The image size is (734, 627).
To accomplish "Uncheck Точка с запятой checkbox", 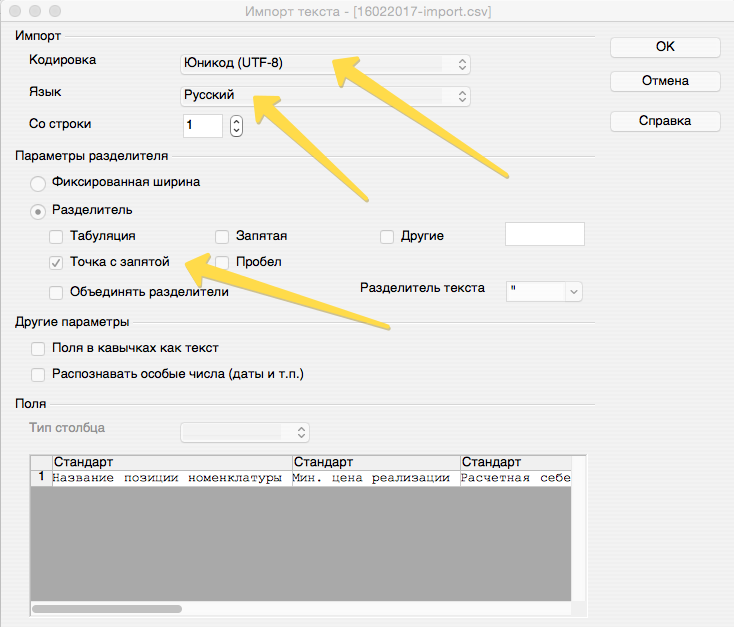I will pos(56,263).
